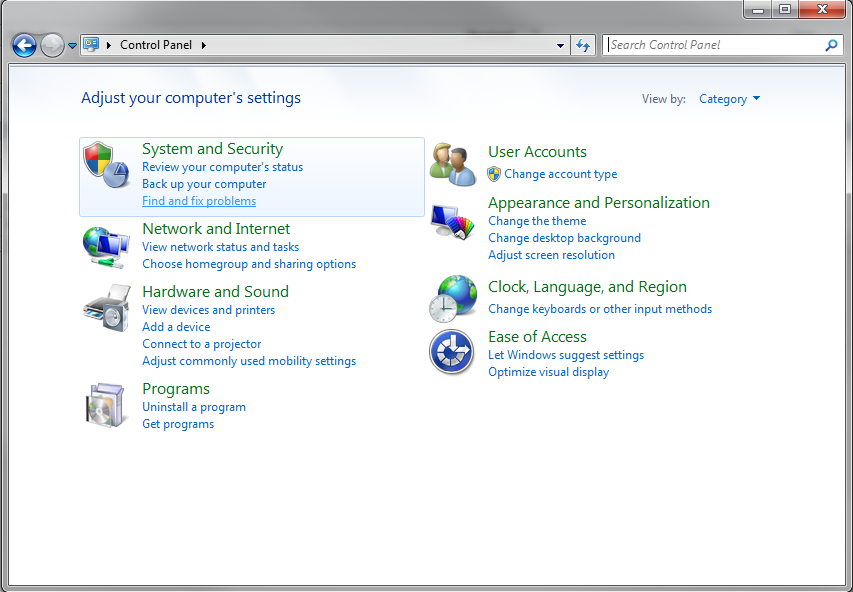The image size is (853, 592).
Task: Open the View by Category dropdown
Action: 730,99
